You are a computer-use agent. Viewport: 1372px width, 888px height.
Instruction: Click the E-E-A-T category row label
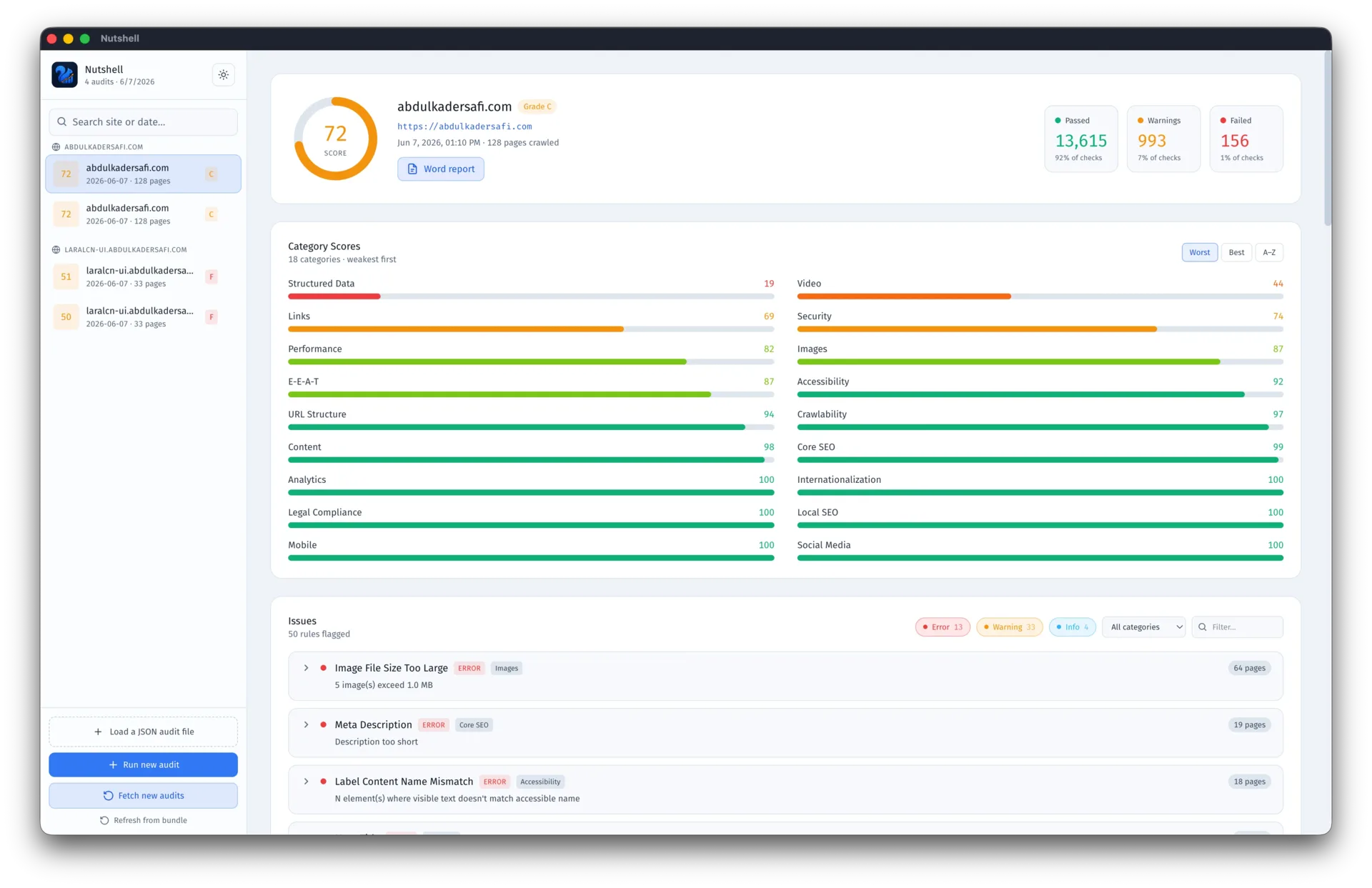[304, 381]
